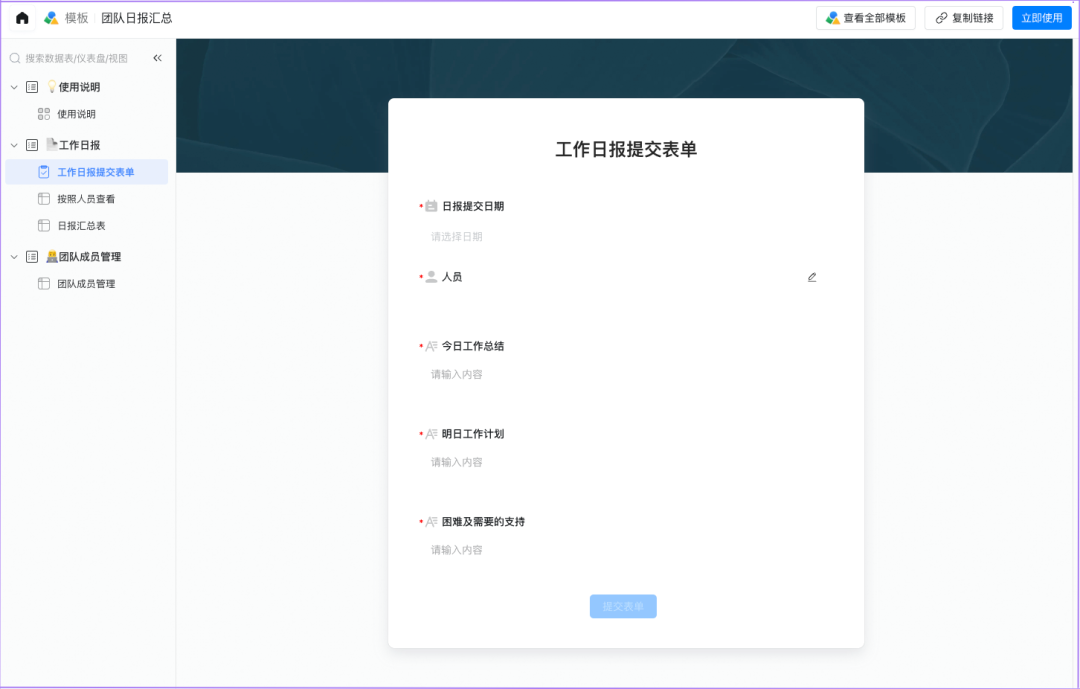Collapse the 使用说明 group chevron
This screenshot has width=1080, height=689.
[x=14, y=87]
